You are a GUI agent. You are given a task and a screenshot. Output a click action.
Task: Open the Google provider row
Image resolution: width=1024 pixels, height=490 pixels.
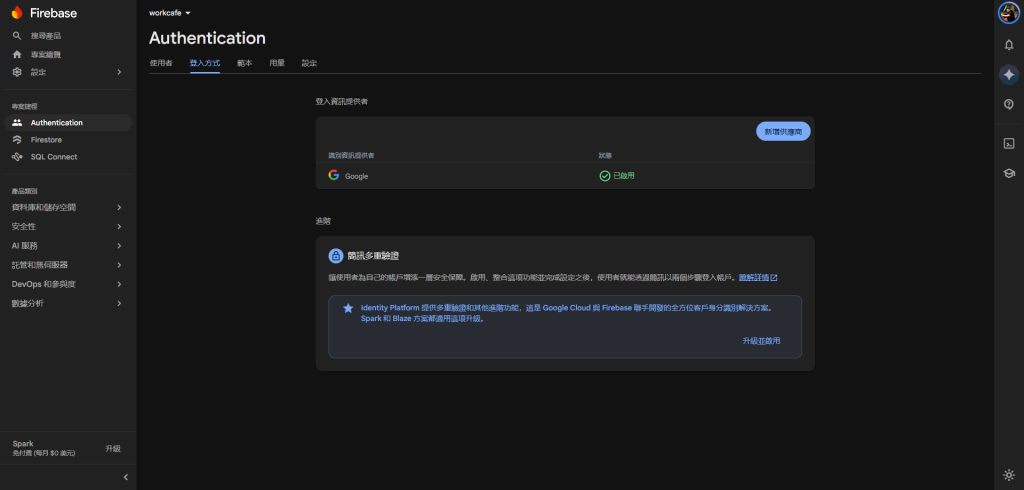(565, 176)
